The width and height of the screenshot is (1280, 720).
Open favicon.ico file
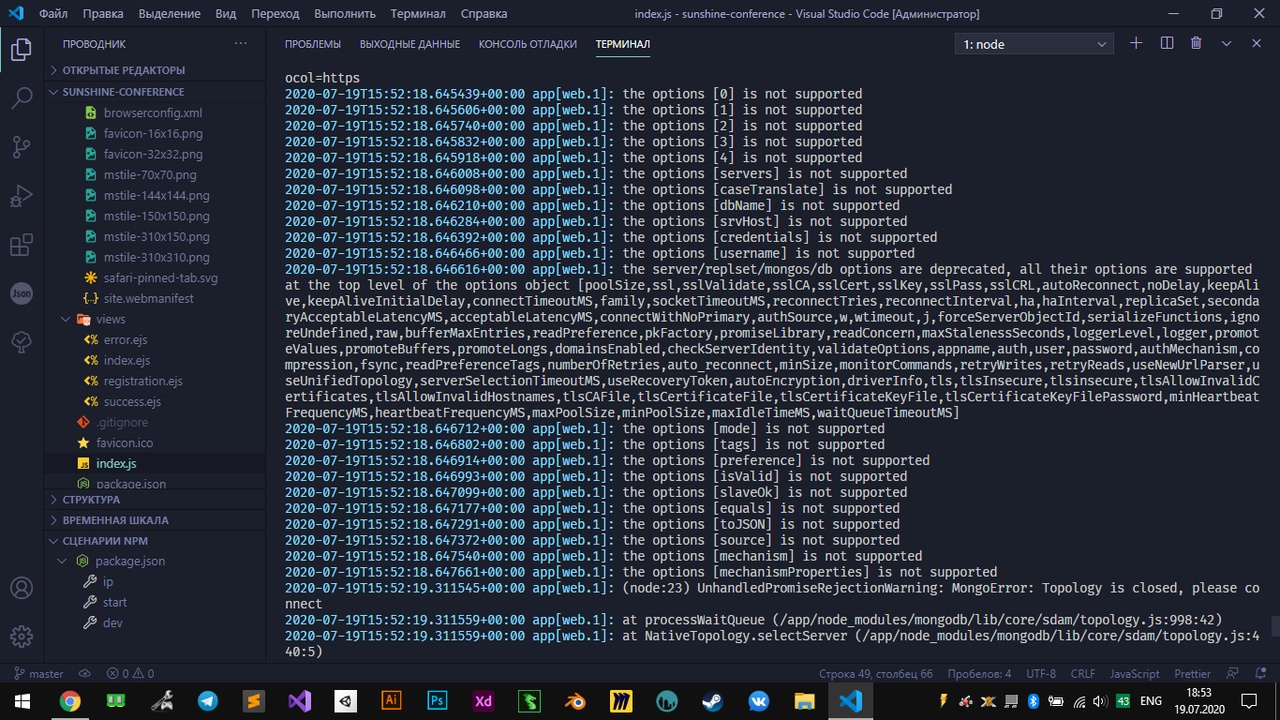124,443
